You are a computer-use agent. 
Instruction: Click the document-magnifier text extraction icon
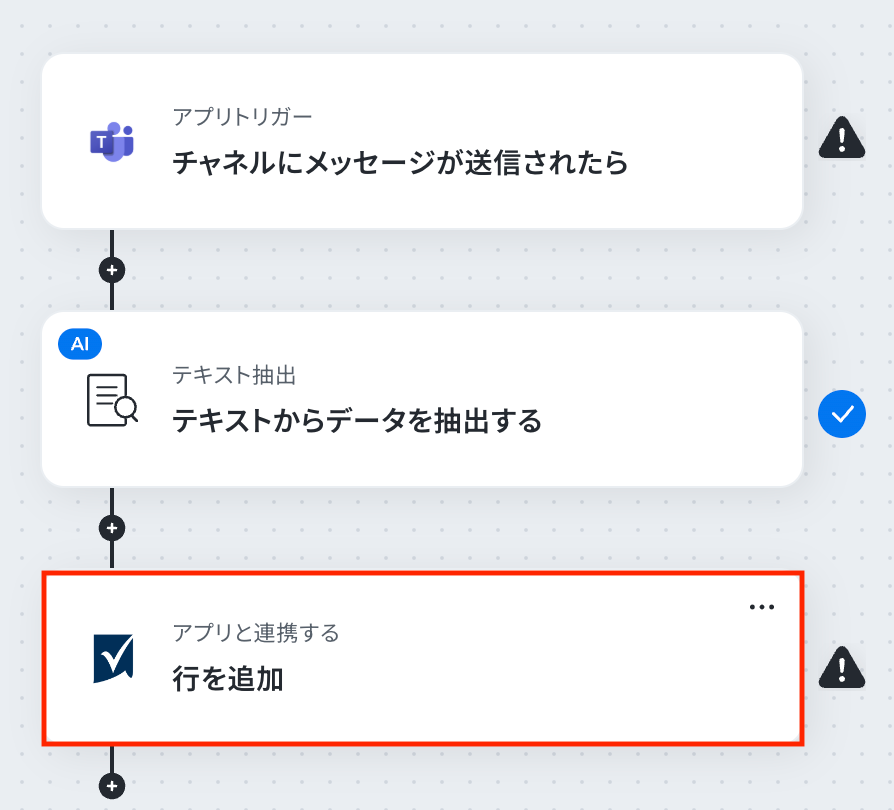click(x=112, y=400)
